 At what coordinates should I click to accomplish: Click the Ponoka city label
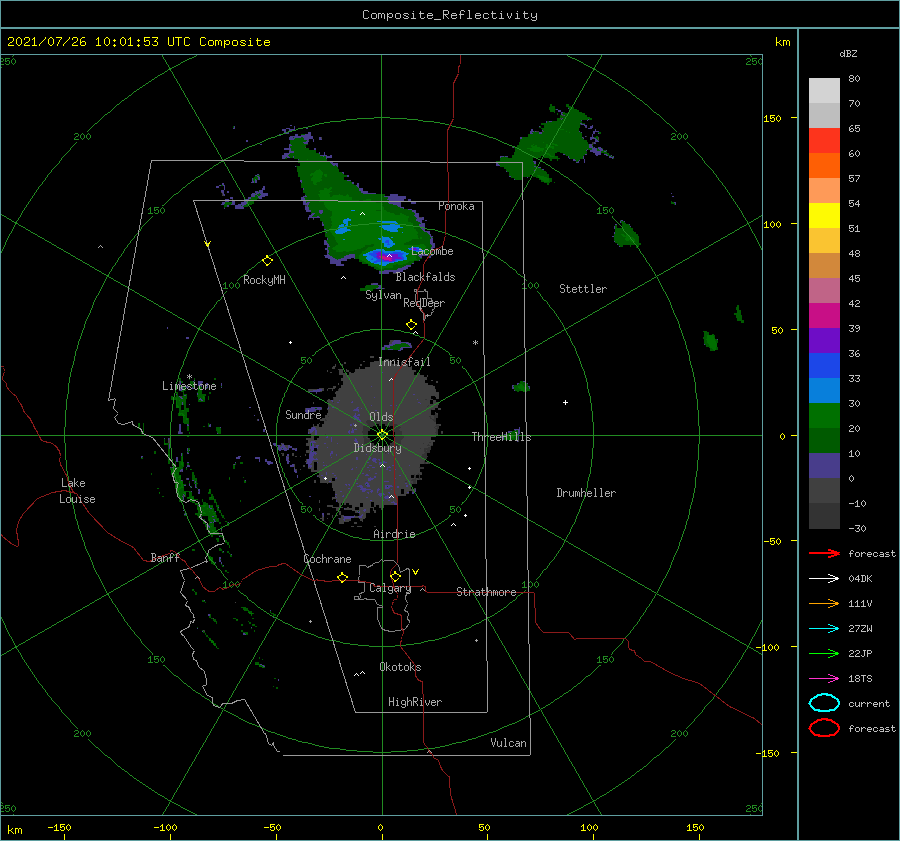coord(456,206)
